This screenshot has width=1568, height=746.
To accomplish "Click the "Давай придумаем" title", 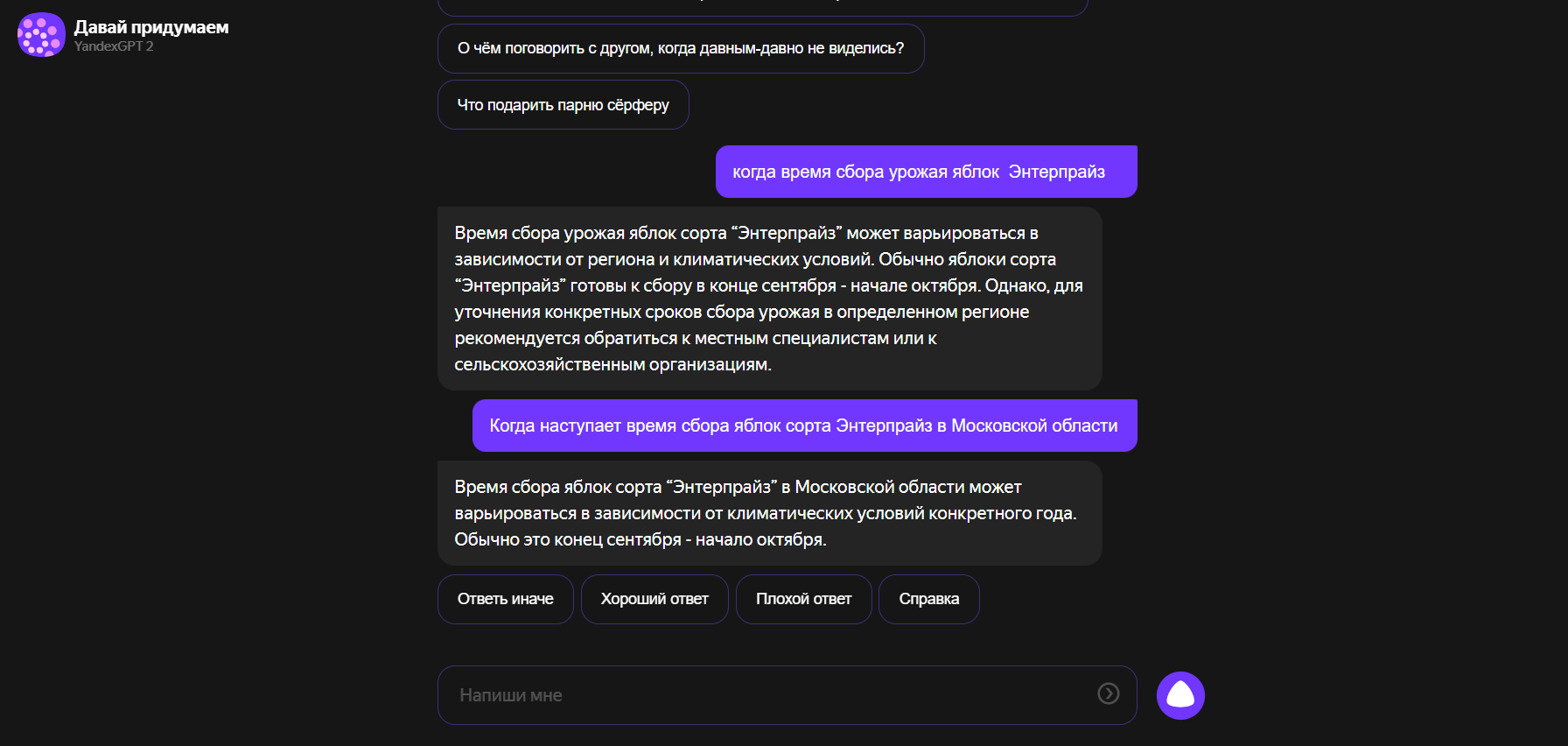I will (x=151, y=27).
